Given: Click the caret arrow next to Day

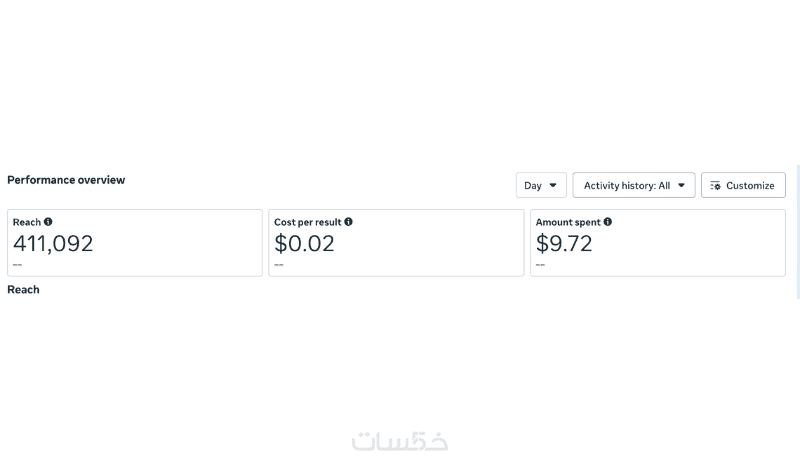Looking at the screenshot, I should tap(553, 185).
